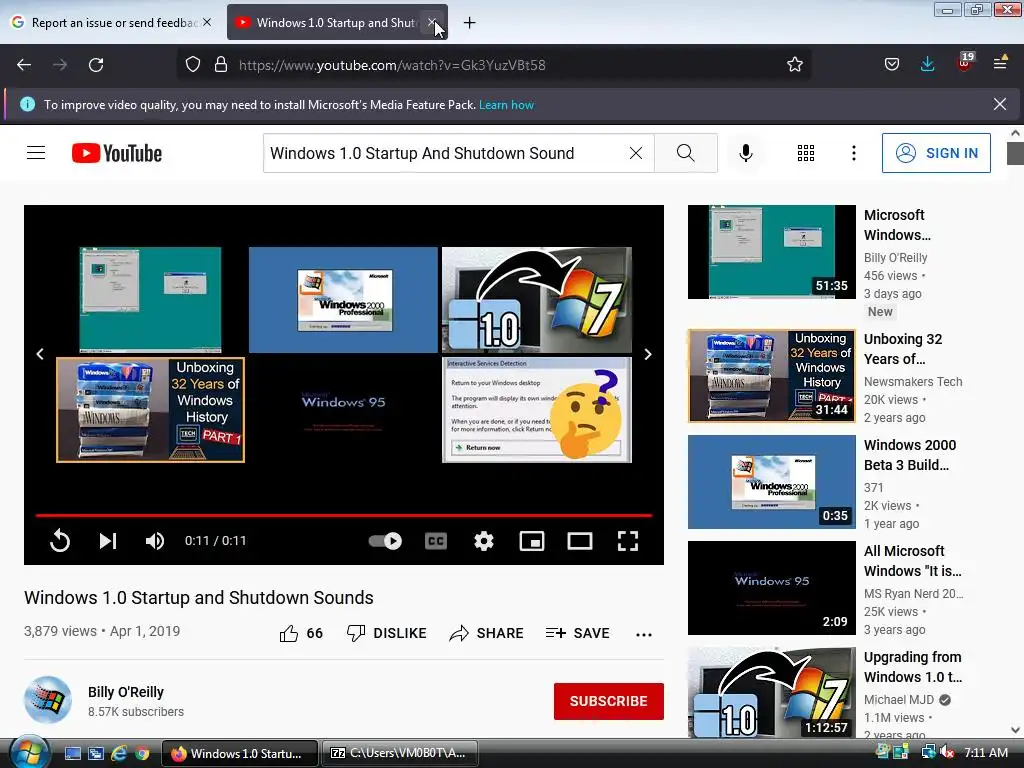
Task: Open the YouTube apps grid
Action: (x=806, y=153)
